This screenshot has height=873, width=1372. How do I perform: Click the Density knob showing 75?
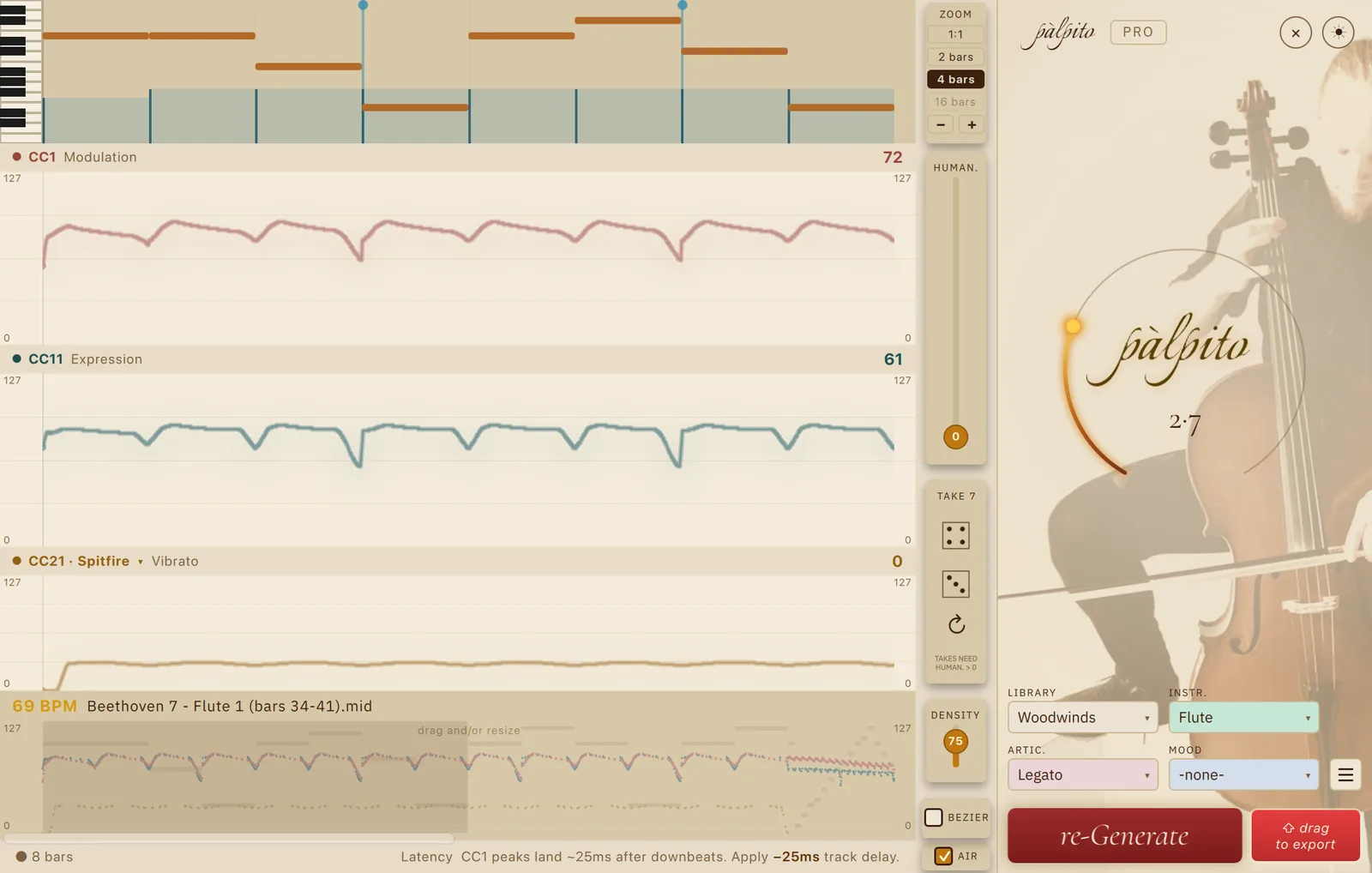click(x=955, y=741)
